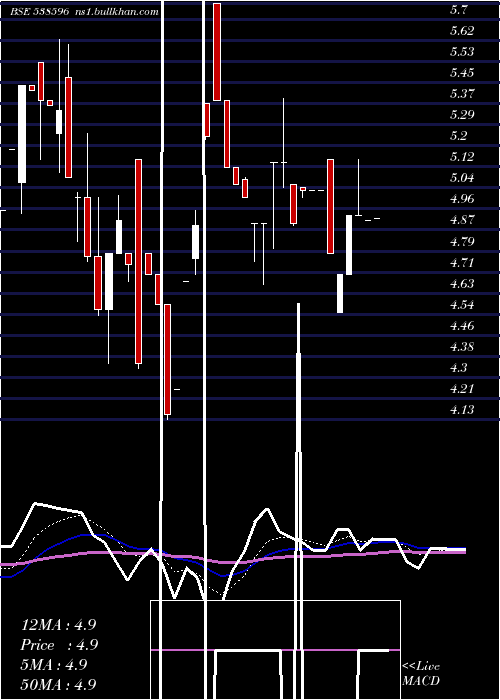Select the 4.54 price axis label
Image resolution: width=500 pixels, height=700 pixels.
point(462,304)
